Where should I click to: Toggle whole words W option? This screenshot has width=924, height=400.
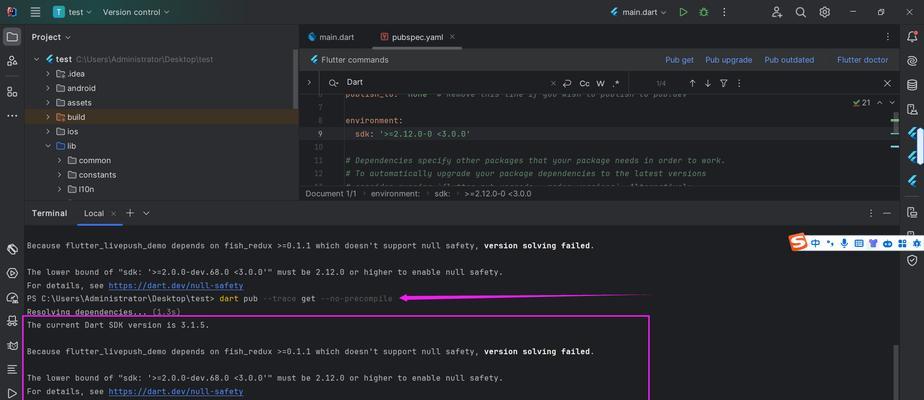point(600,83)
